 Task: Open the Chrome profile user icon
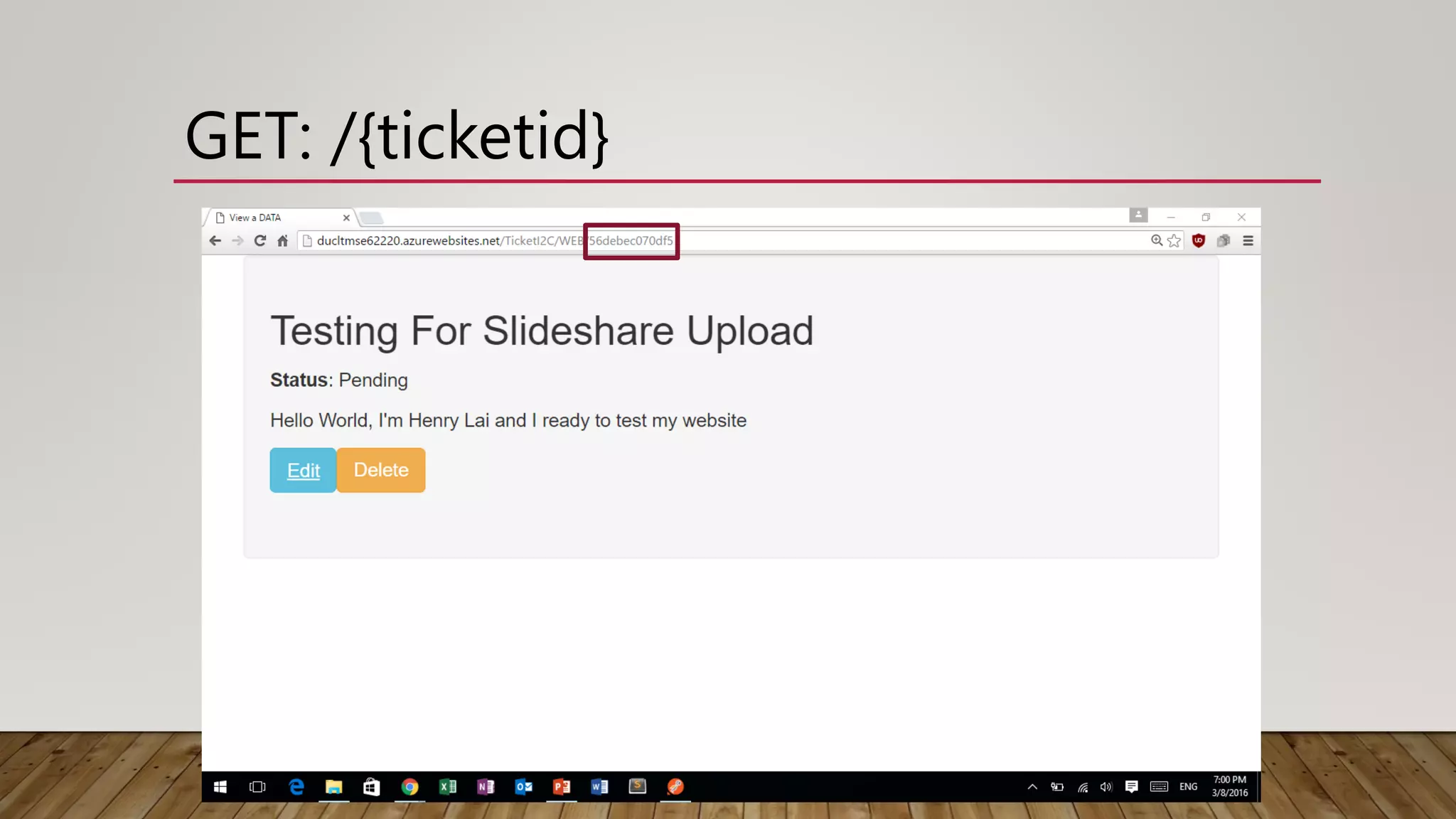(1138, 215)
